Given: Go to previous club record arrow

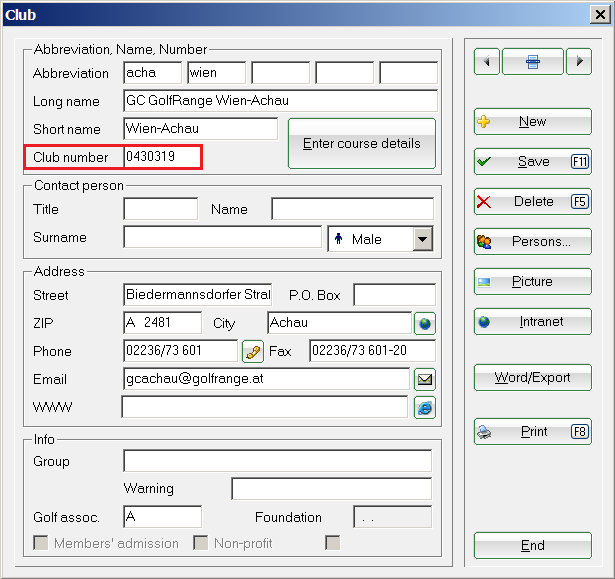Looking at the screenshot, I should 487,62.
